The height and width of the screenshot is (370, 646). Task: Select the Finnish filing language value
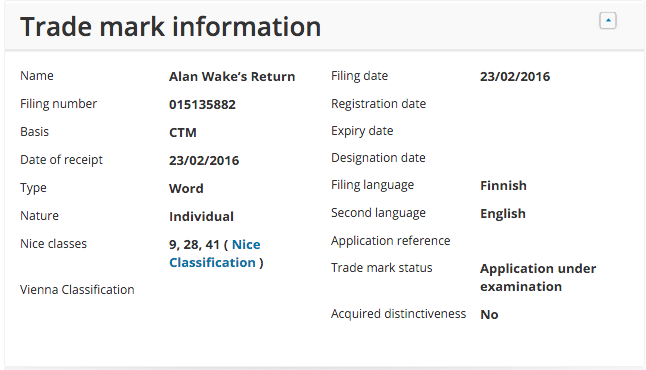503,185
